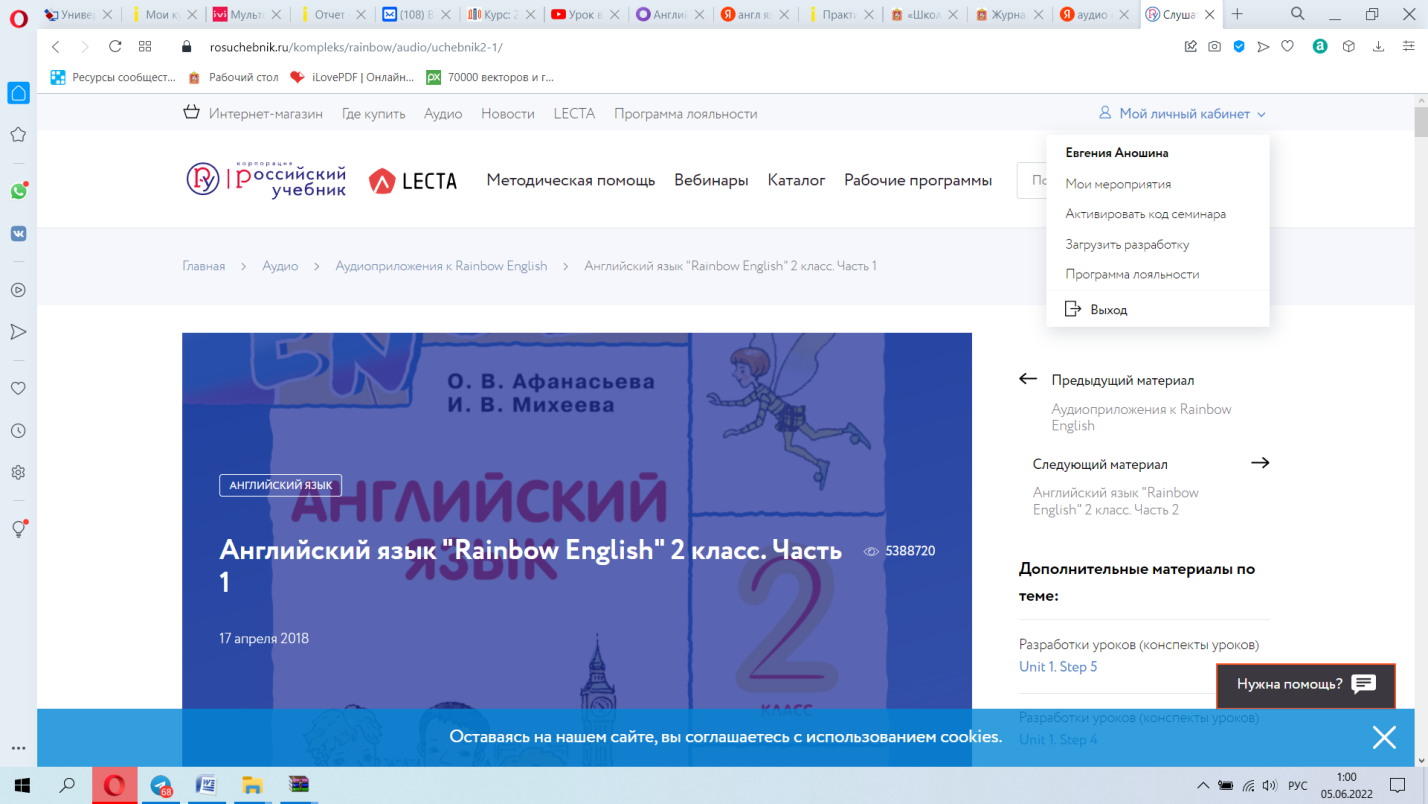Image resolution: width=1428 pixels, height=804 pixels.
Task: Open the sidebar lightbulb tips icon
Action: click(x=18, y=529)
